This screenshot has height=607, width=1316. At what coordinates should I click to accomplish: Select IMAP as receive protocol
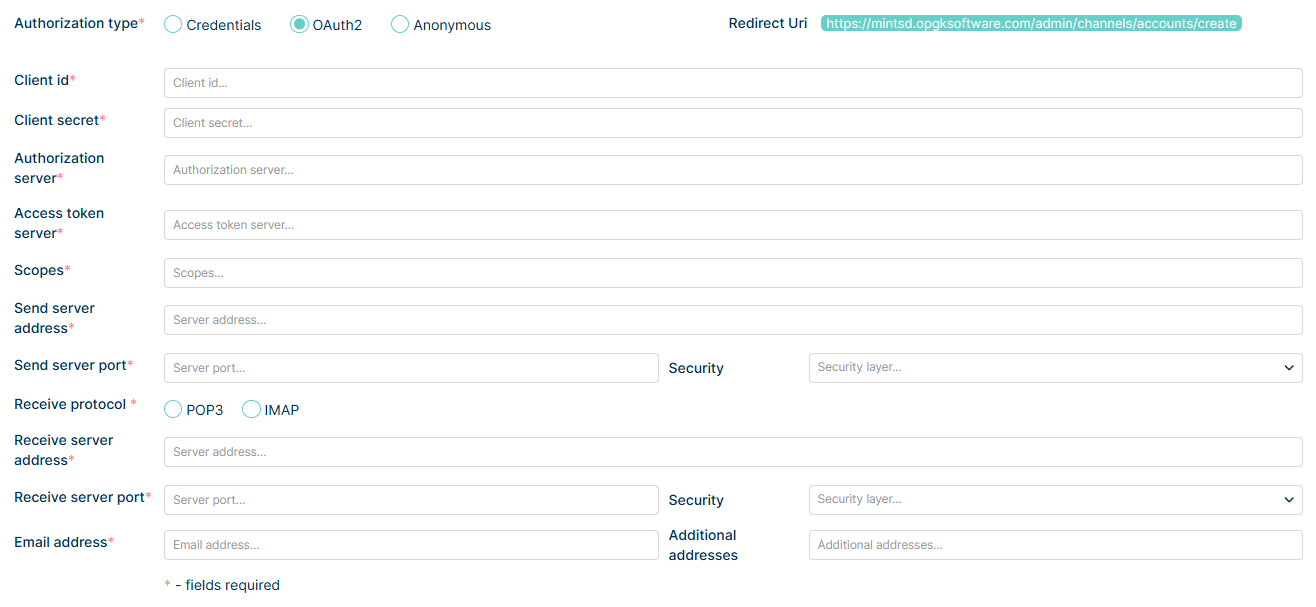(x=251, y=409)
